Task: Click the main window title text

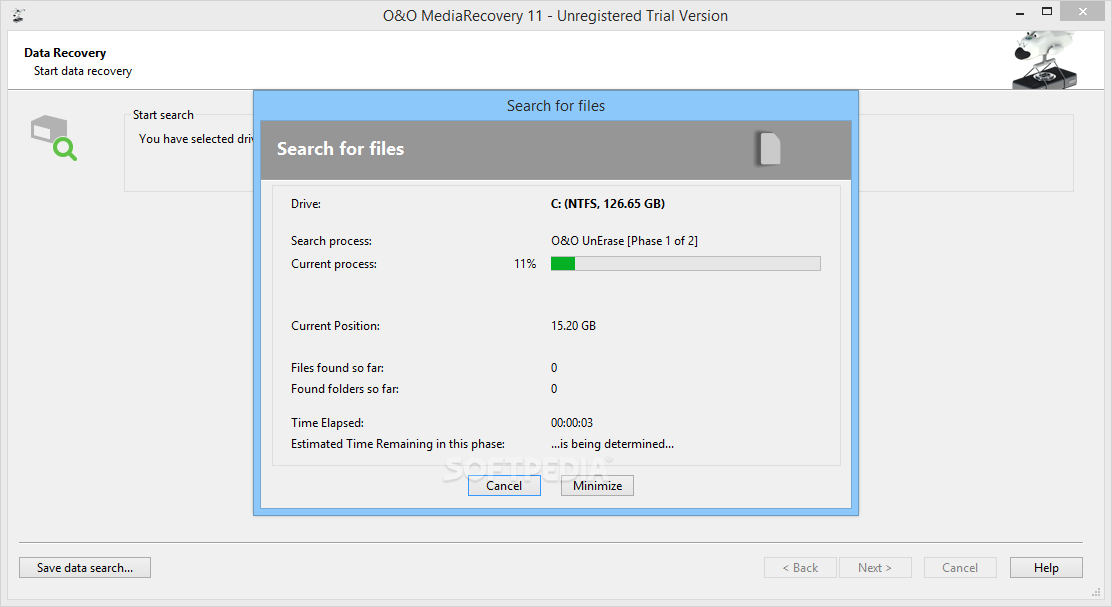Action: (555, 16)
